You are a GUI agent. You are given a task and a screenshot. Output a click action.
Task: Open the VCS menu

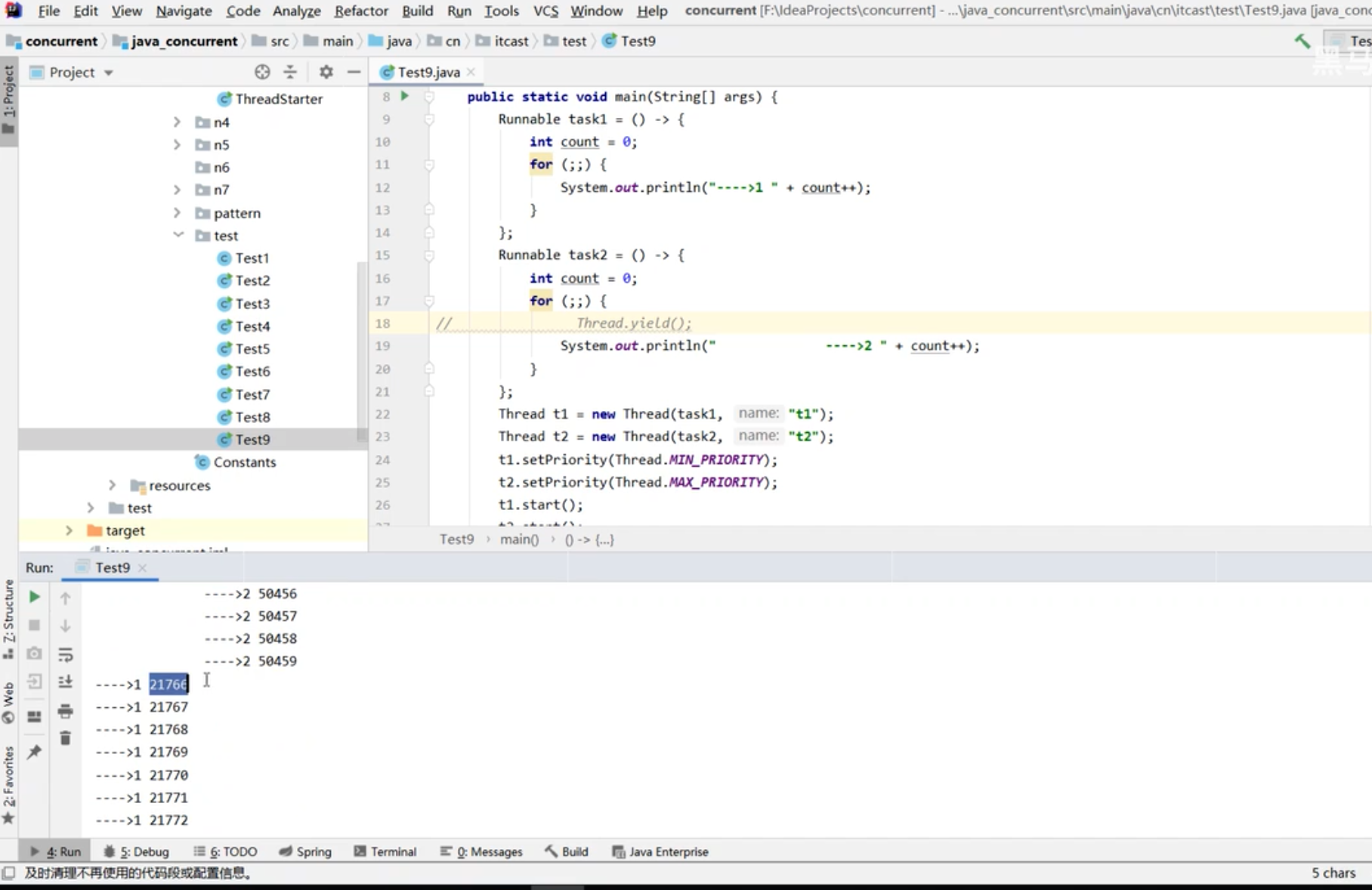pyautogui.click(x=545, y=11)
